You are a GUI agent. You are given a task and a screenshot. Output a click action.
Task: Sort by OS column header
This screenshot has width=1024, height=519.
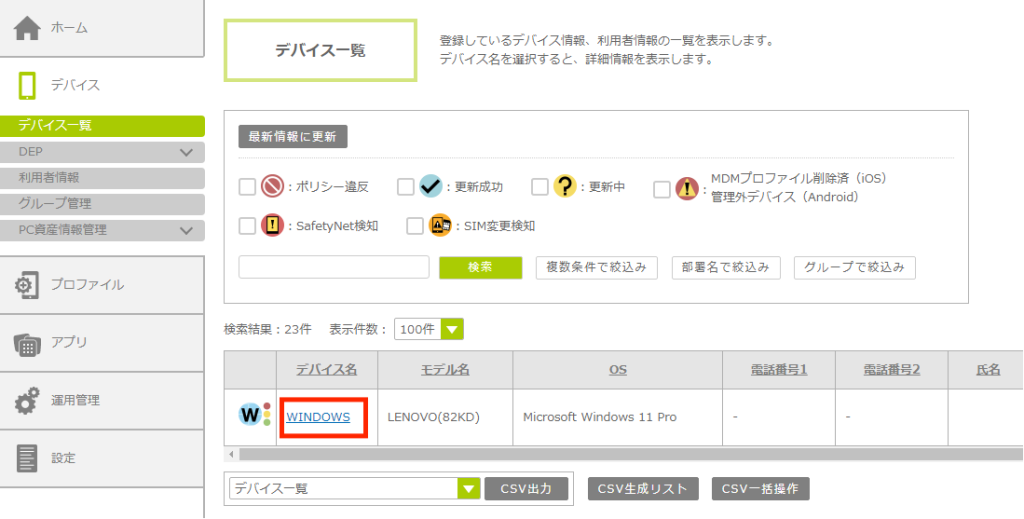tap(618, 370)
